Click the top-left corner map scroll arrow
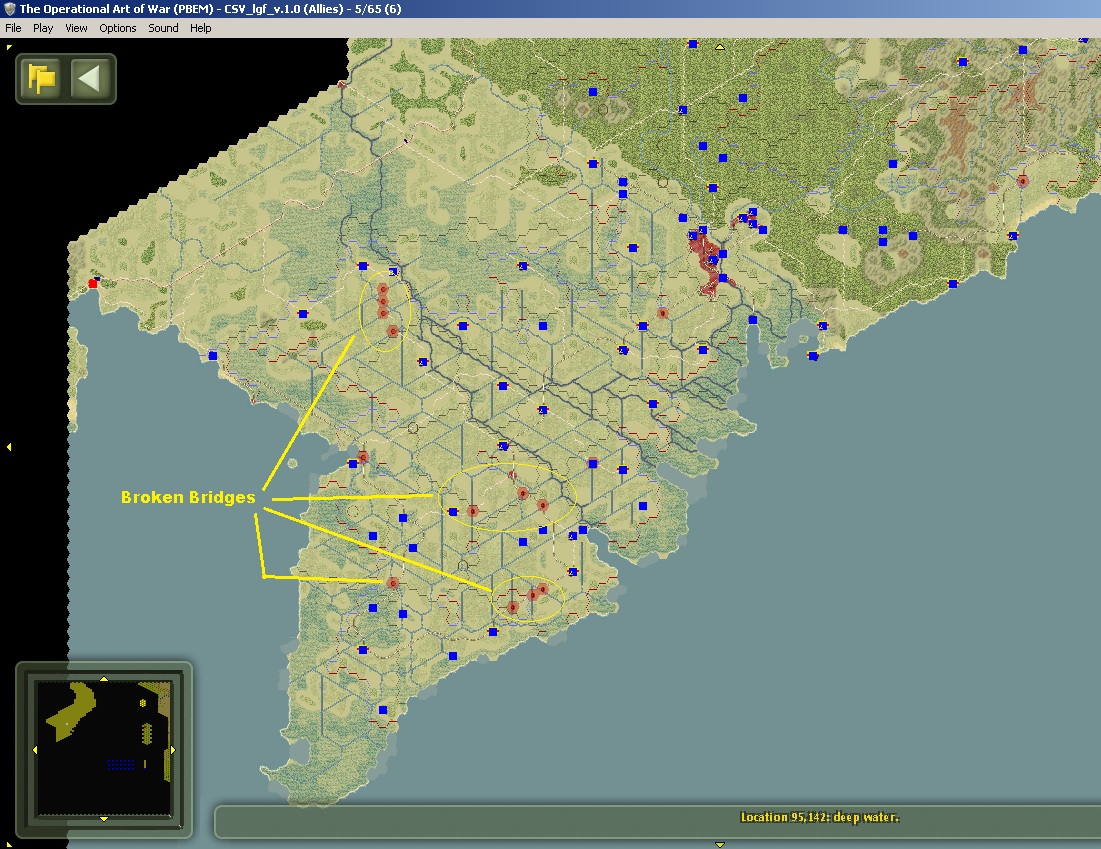 click(8, 47)
